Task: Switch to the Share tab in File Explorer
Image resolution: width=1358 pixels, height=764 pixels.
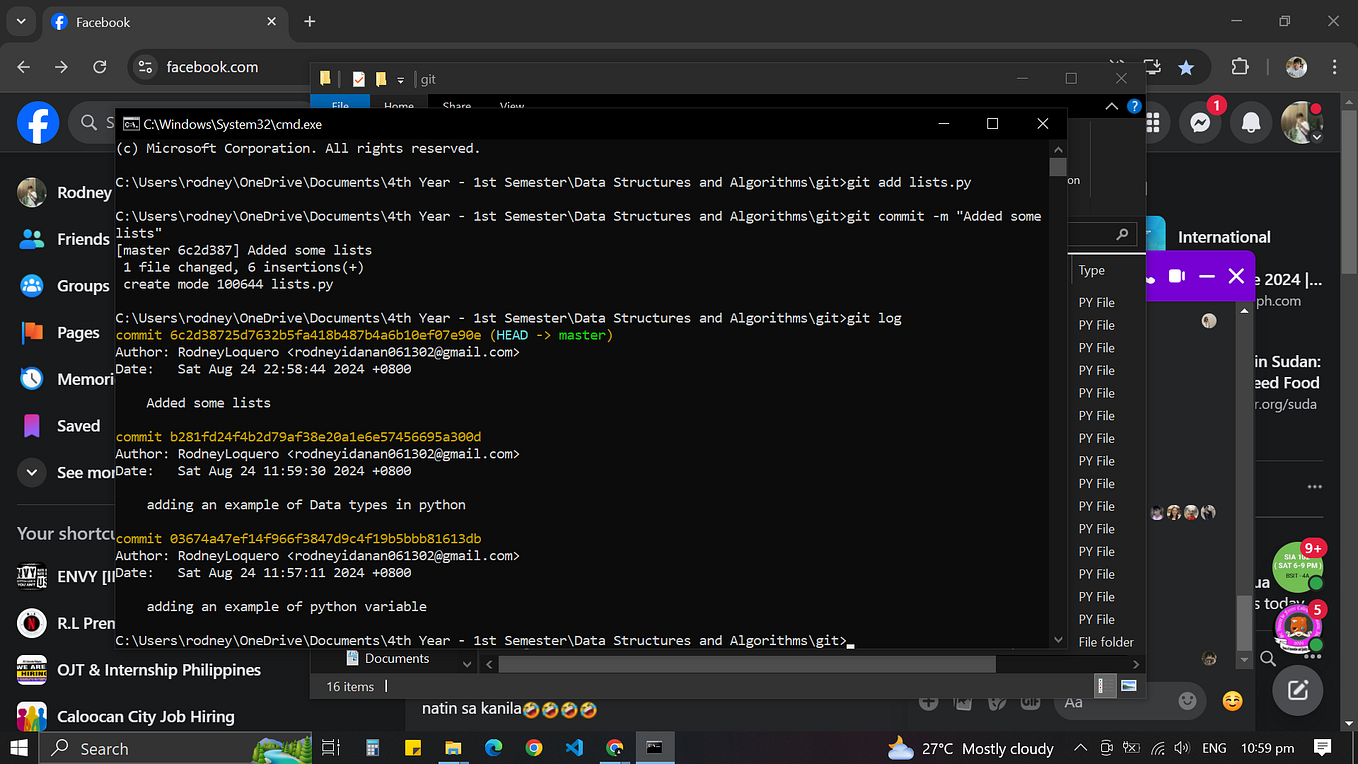Action: click(x=456, y=105)
